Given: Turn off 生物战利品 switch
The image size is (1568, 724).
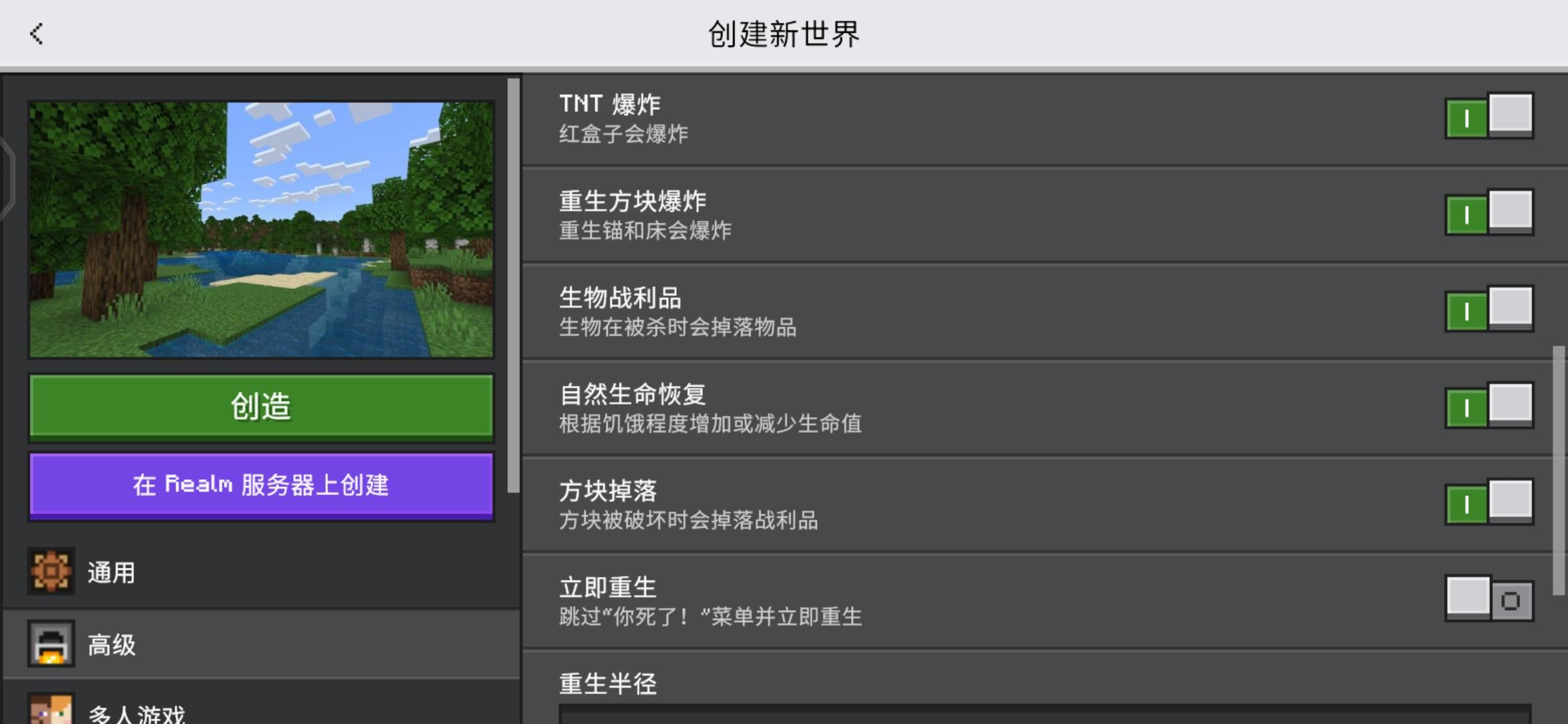Looking at the screenshot, I should [1489, 310].
